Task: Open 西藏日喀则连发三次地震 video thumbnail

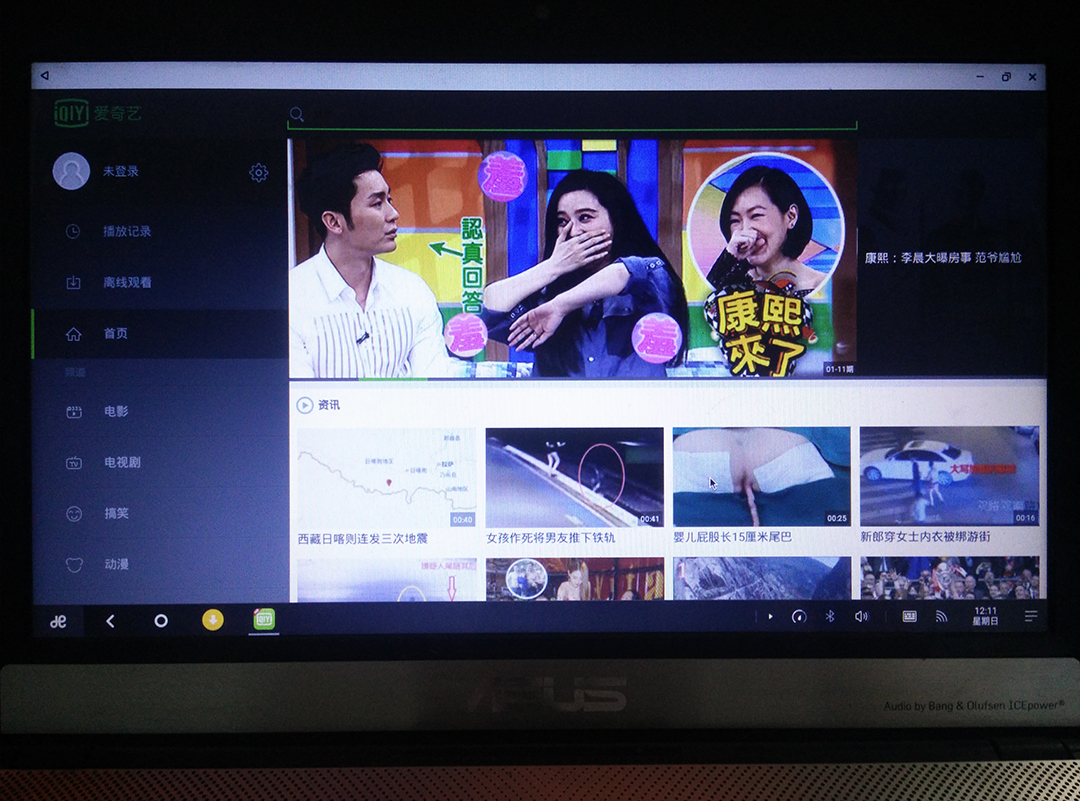Action: pyautogui.click(x=386, y=478)
